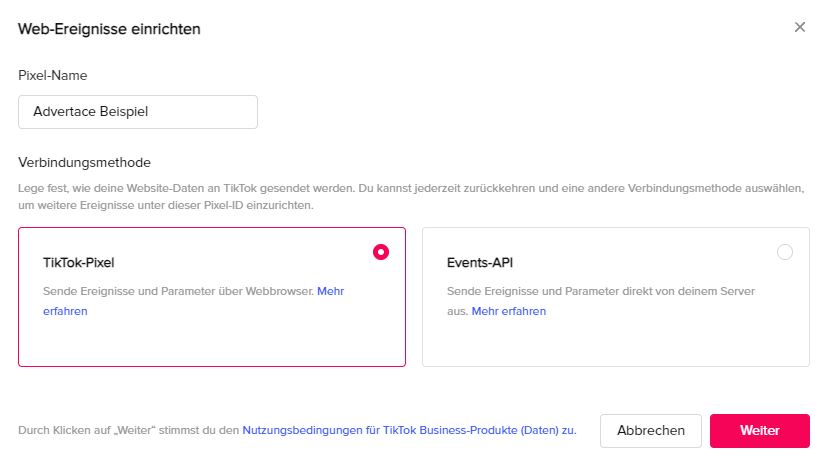This screenshot has height=465, width=829.
Task: Click the Events-API card title
Action: tap(480, 263)
